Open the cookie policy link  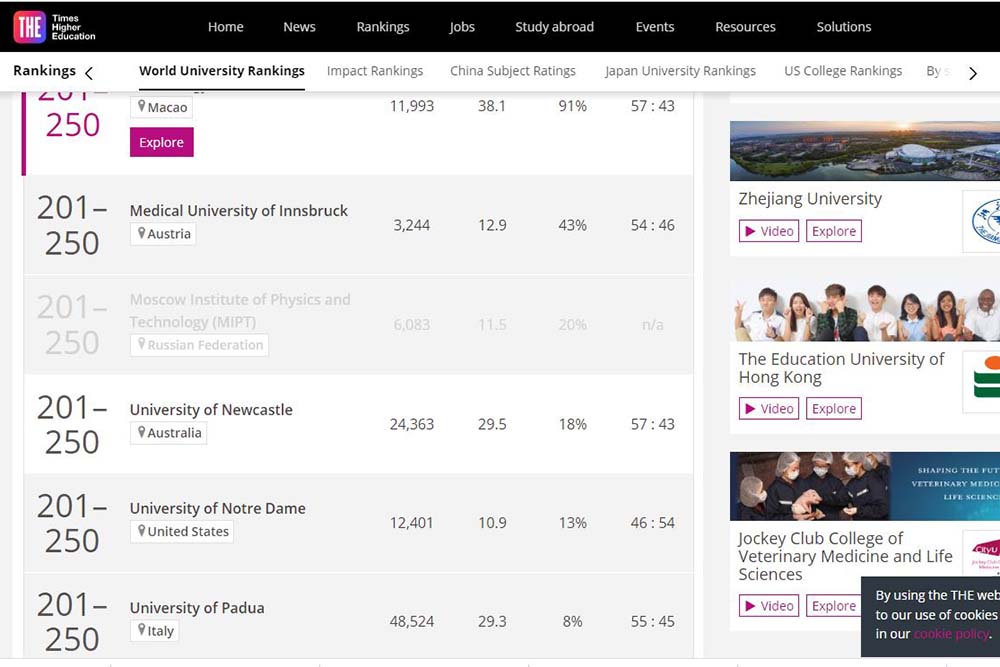(950, 634)
